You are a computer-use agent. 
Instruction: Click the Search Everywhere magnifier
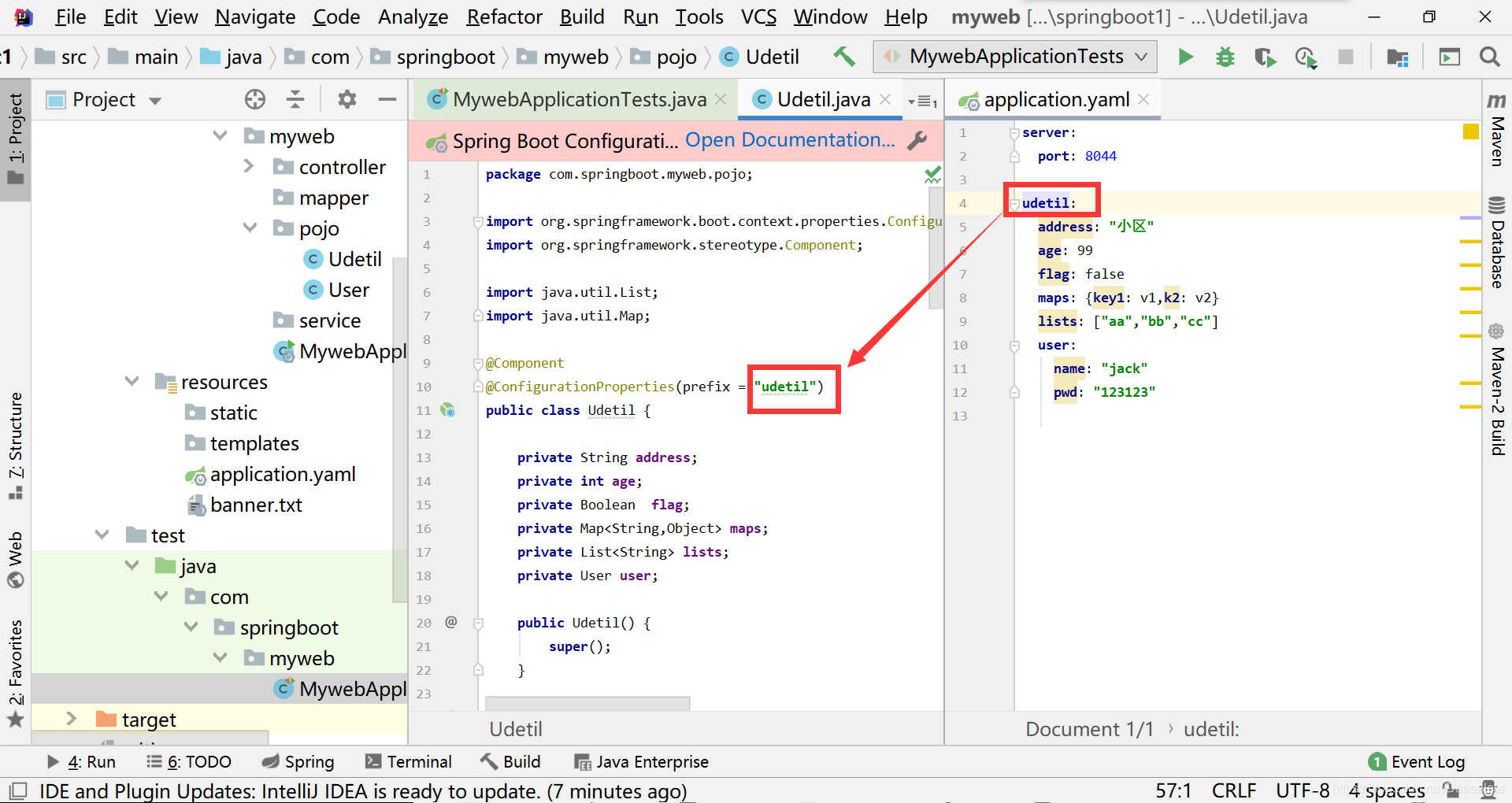click(x=1489, y=57)
